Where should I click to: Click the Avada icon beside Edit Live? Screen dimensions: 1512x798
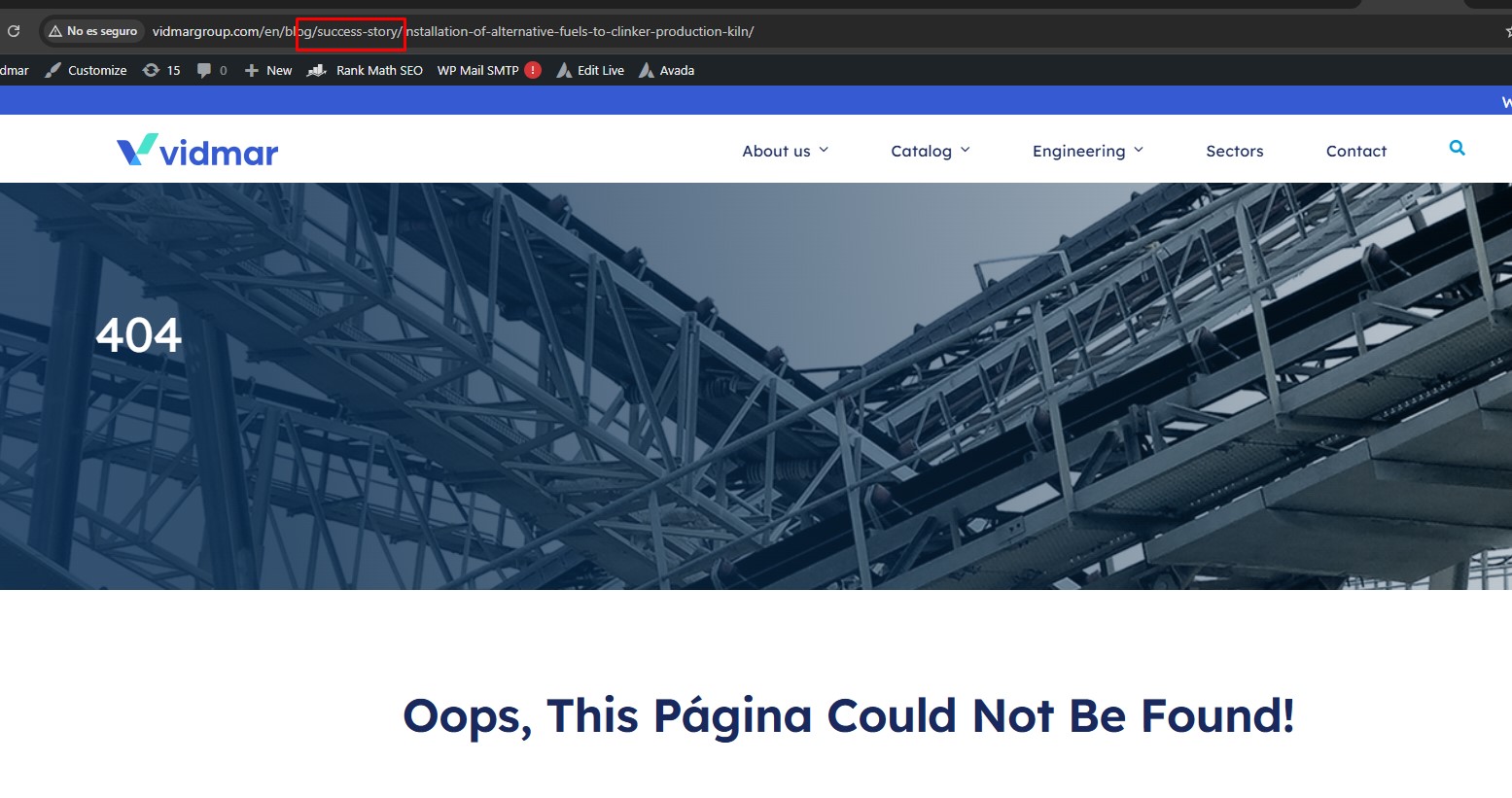tap(564, 70)
